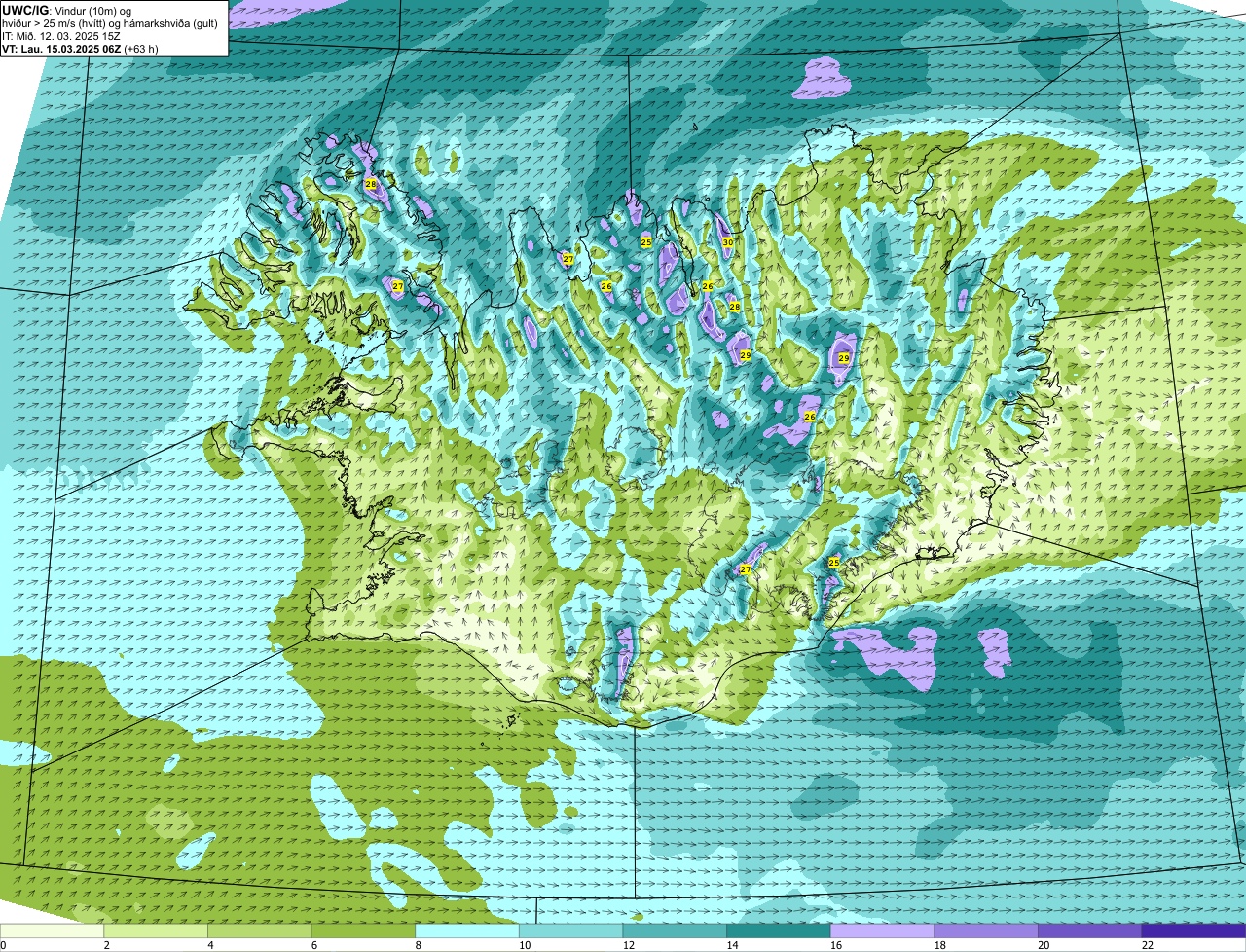
Task: Select the 18–20 m/s medium purple legend swatch
Action: point(986,931)
